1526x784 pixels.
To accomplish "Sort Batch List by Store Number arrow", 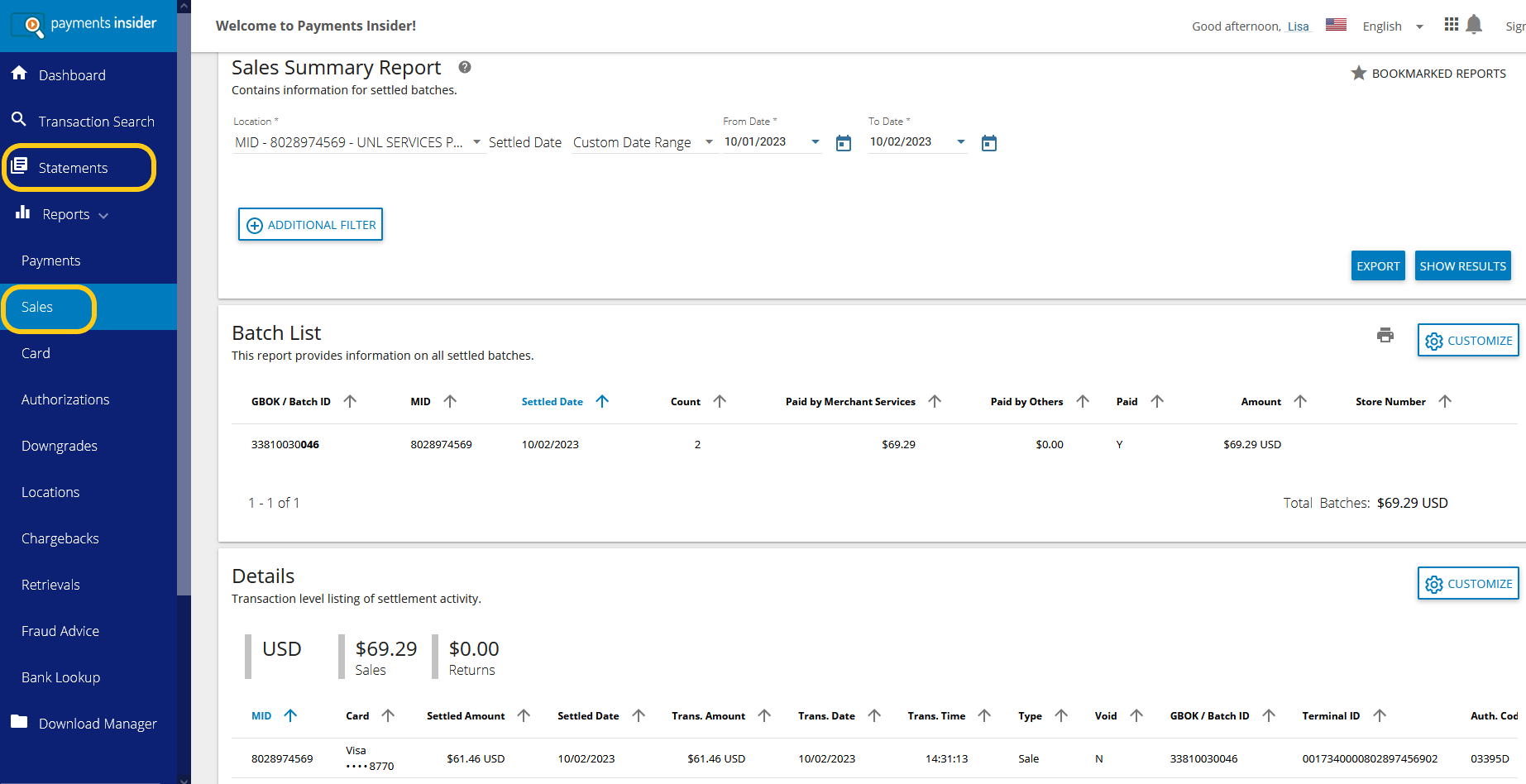I will pyautogui.click(x=1445, y=401).
